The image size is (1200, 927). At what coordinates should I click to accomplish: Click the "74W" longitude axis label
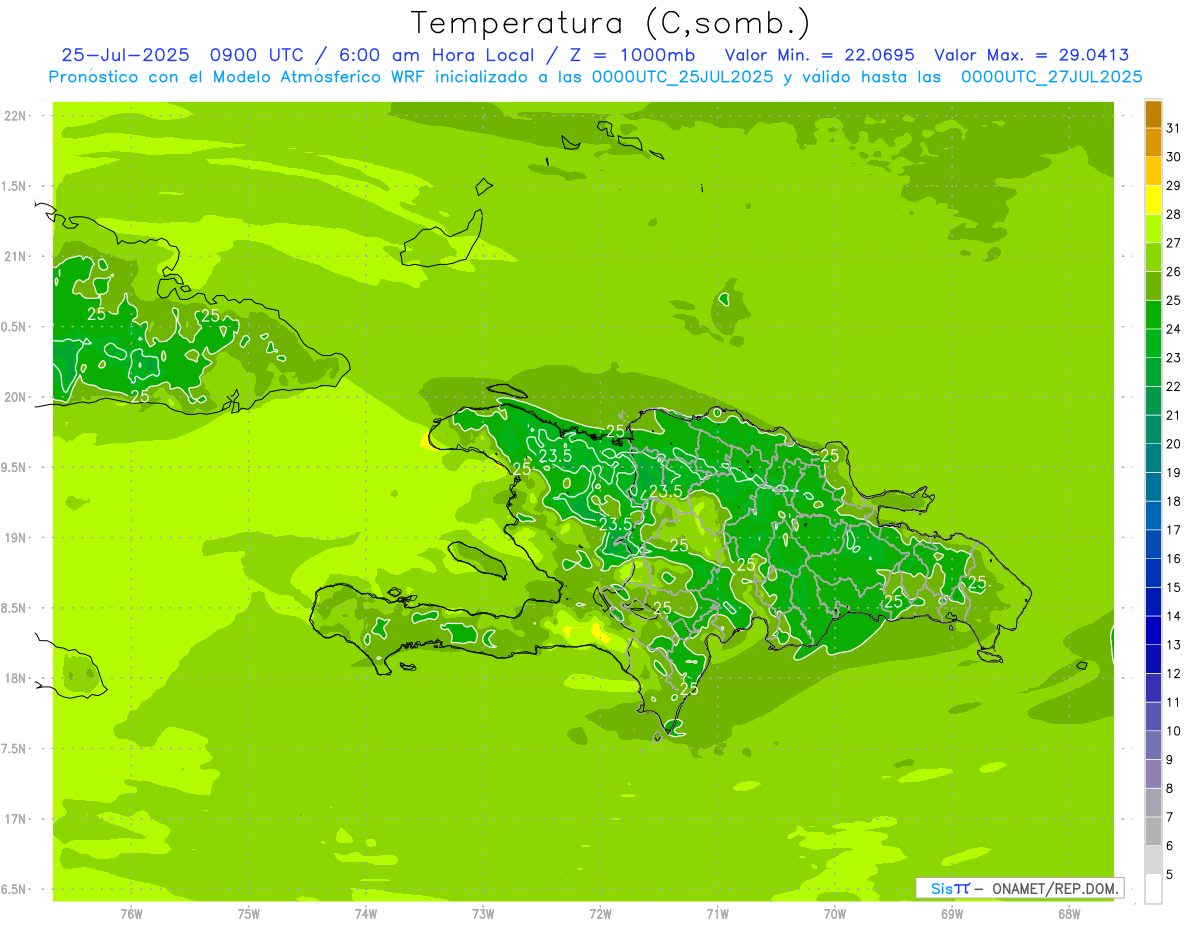click(366, 914)
